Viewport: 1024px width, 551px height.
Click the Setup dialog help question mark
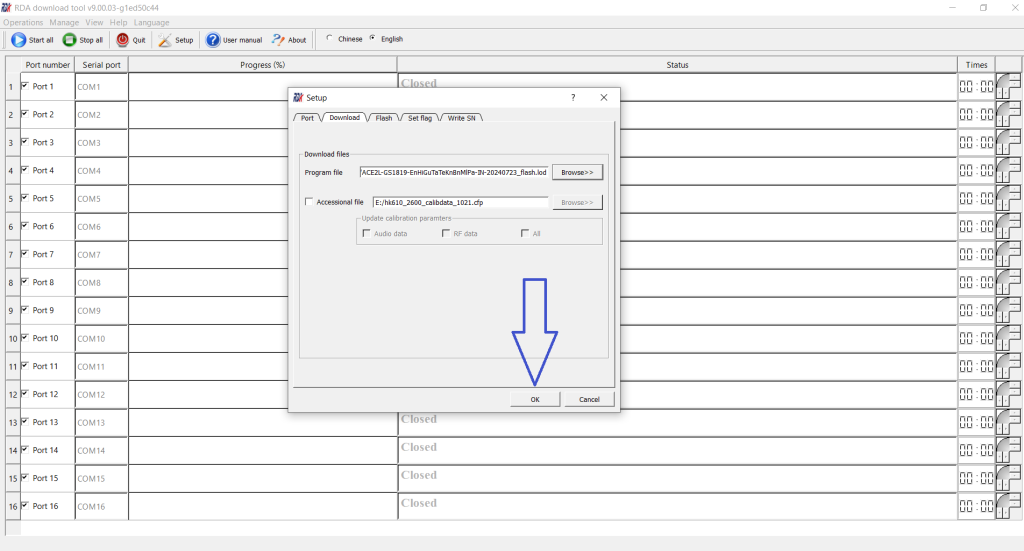click(573, 98)
